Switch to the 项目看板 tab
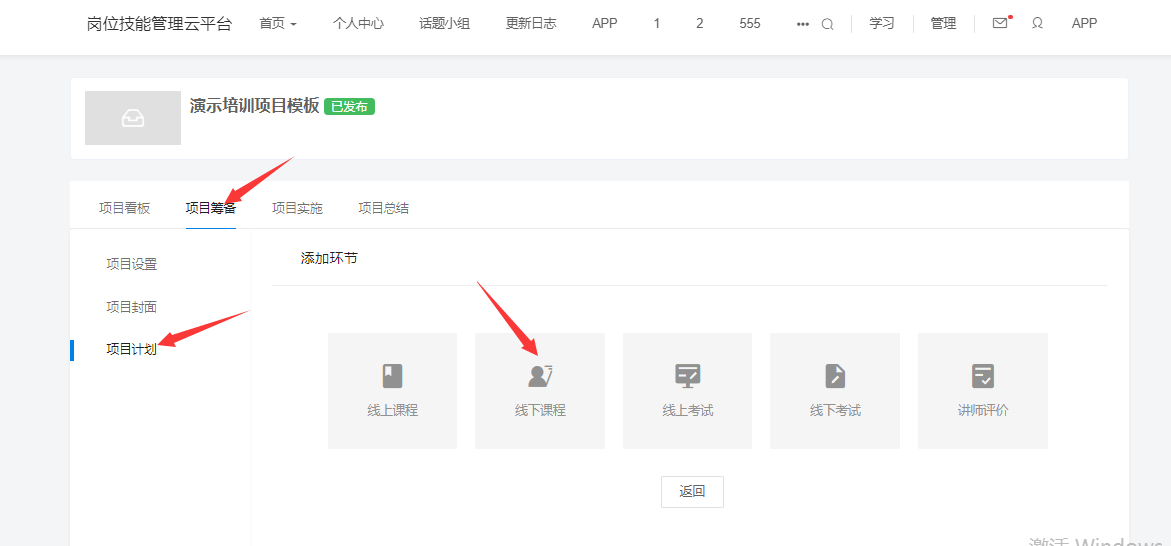This screenshot has height=546, width=1171. coord(125,208)
